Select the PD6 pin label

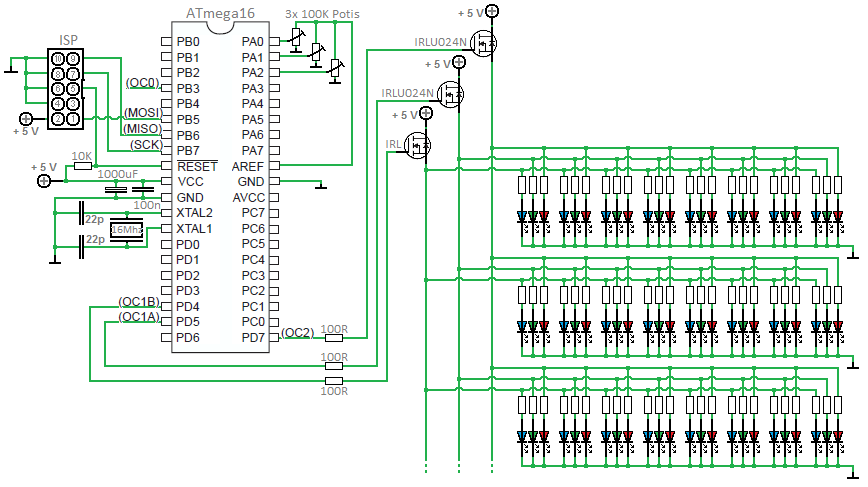pos(188,338)
